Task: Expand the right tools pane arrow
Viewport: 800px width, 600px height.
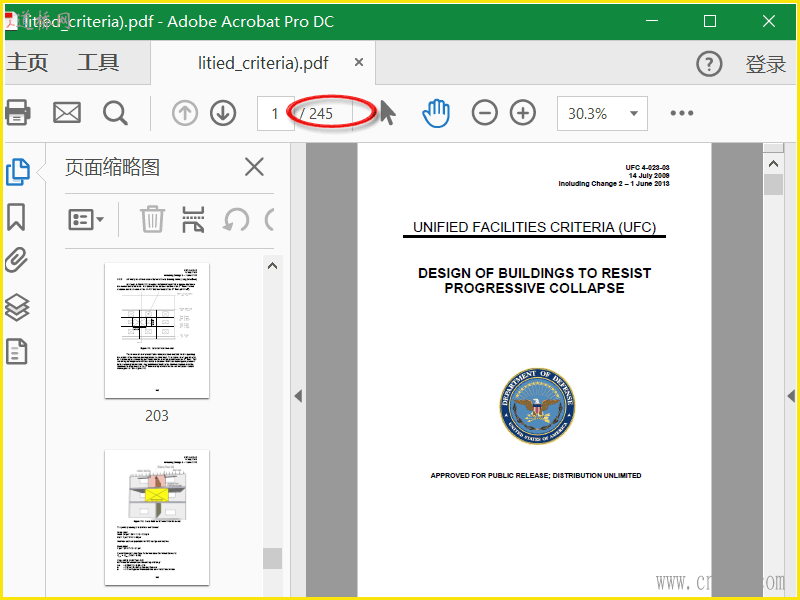Action: coord(791,396)
